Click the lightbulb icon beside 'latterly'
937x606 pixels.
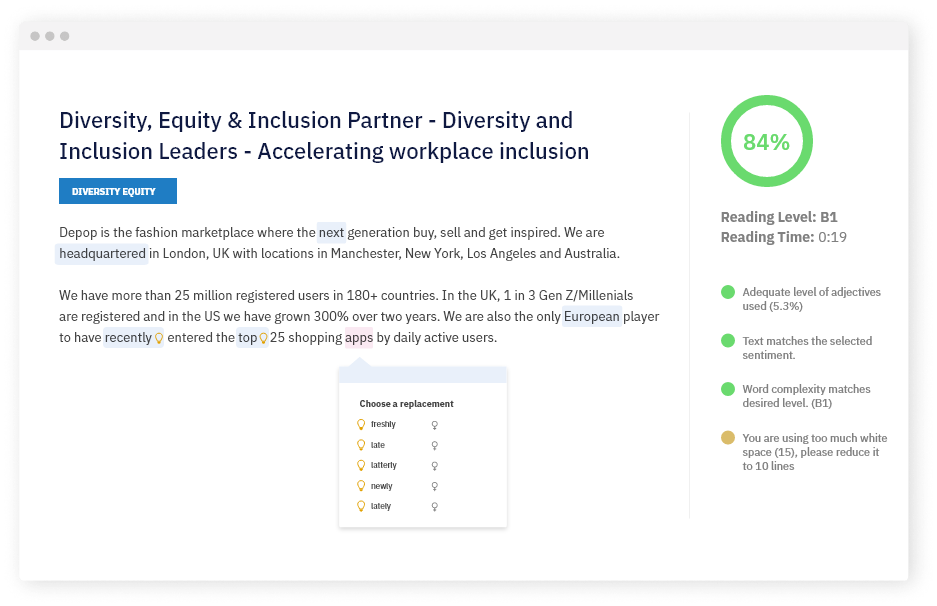click(361, 465)
